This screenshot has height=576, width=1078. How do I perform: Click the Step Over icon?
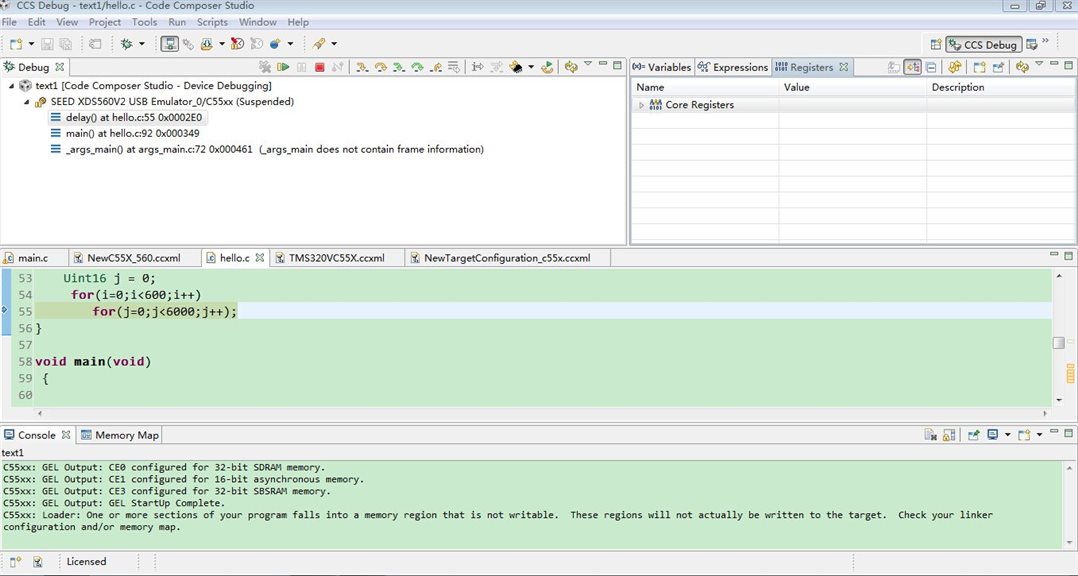[380, 67]
